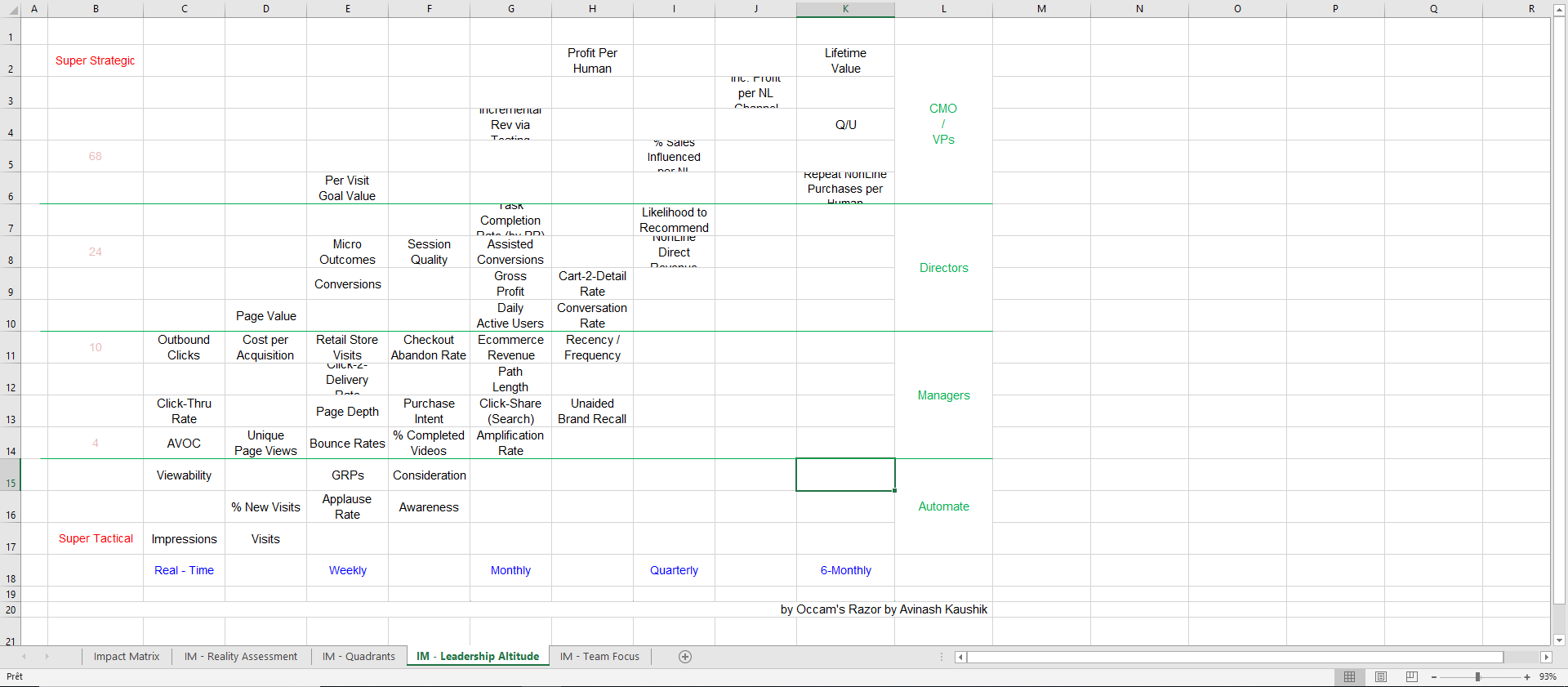Viewport: 1568px width, 687px height.
Task: Click the '6-Monthly' cell
Action: coord(845,570)
